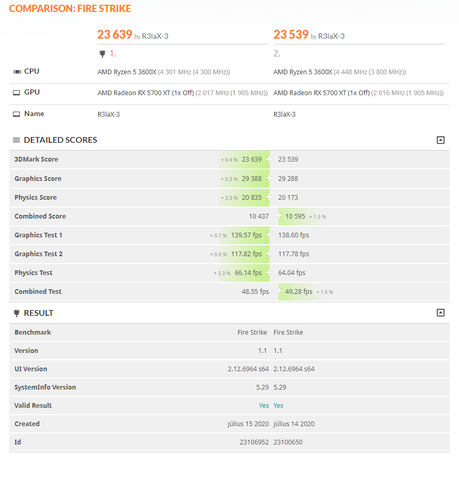Select Physics Test value 66.14 fps
459x480 pixels.
[248, 273]
